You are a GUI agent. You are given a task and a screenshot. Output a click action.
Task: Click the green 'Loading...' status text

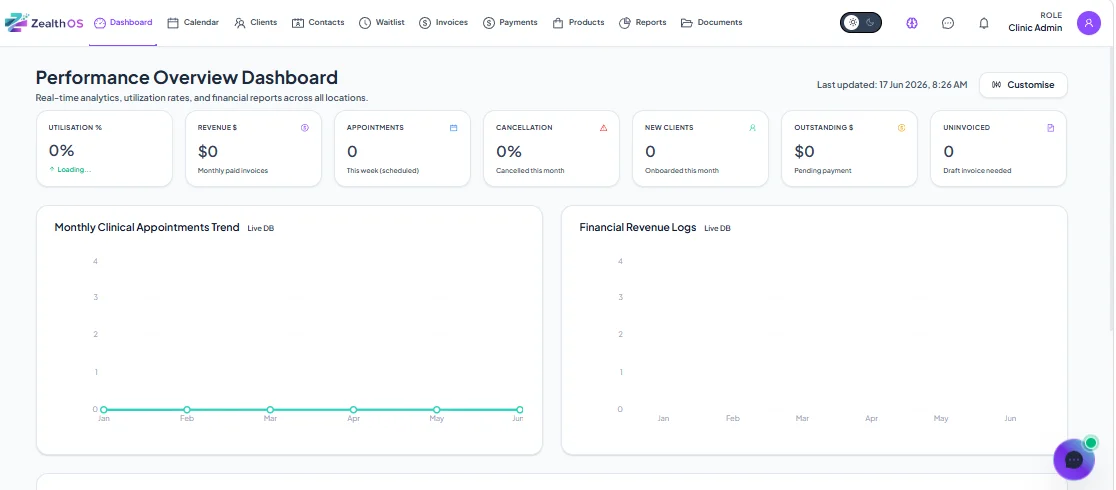(74, 170)
